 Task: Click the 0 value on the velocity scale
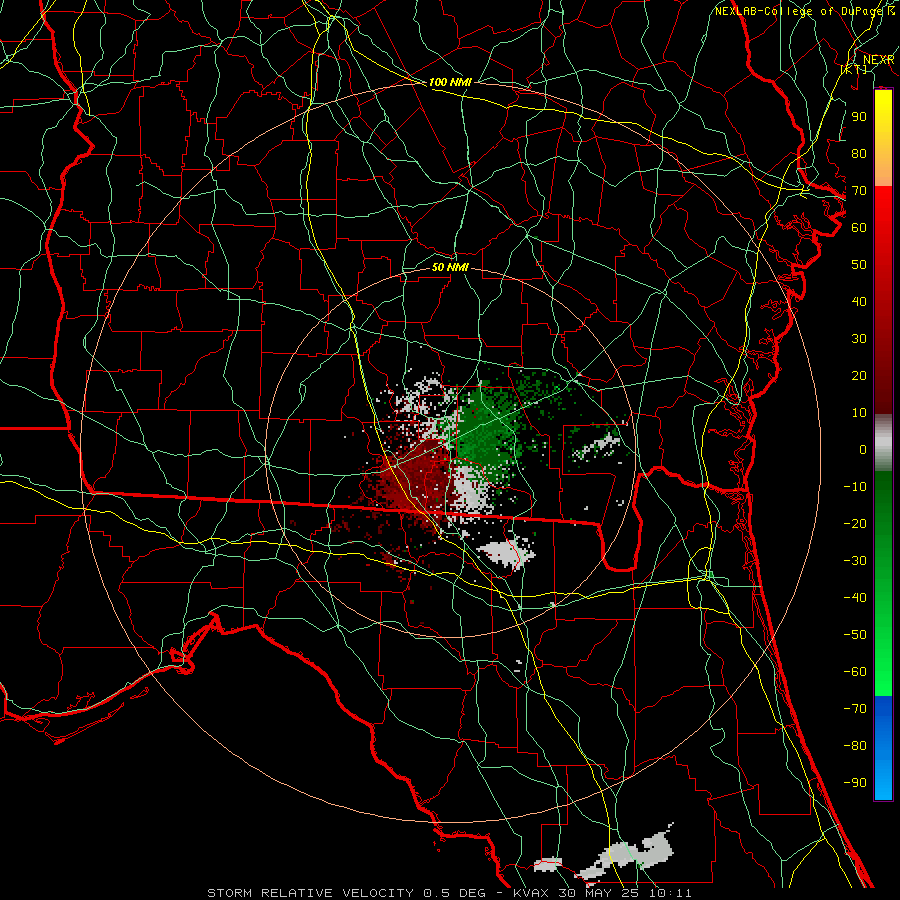863,449
